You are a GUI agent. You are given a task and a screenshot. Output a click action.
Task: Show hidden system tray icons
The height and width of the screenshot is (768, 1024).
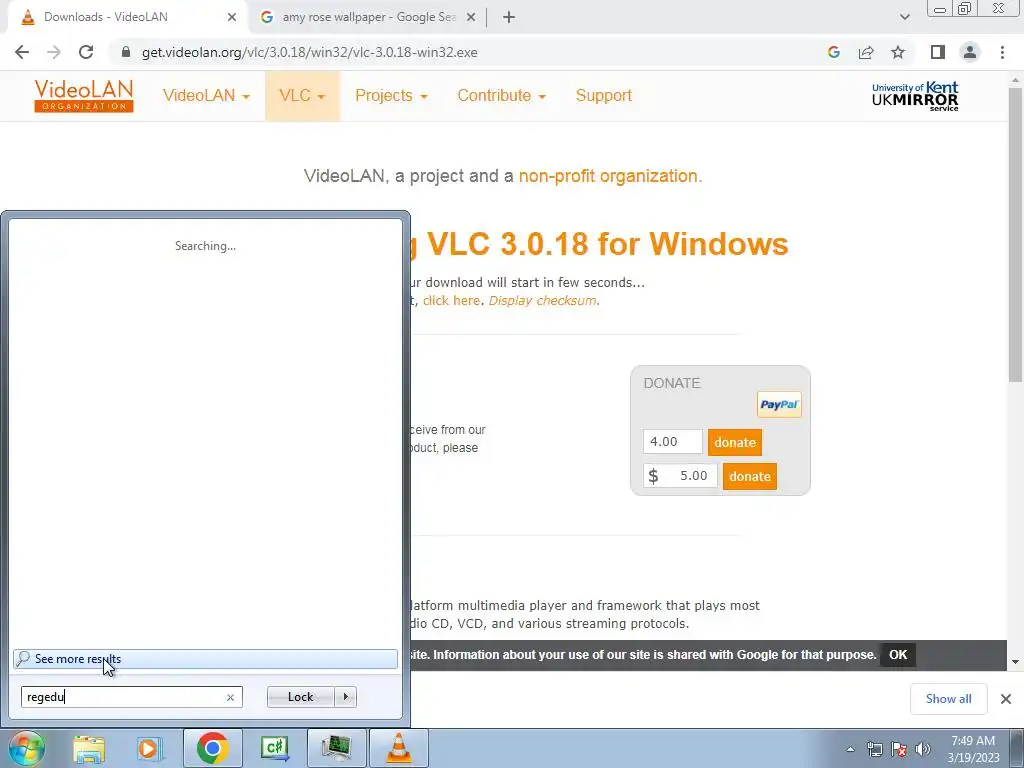pyautogui.click(x=850, y=749)
